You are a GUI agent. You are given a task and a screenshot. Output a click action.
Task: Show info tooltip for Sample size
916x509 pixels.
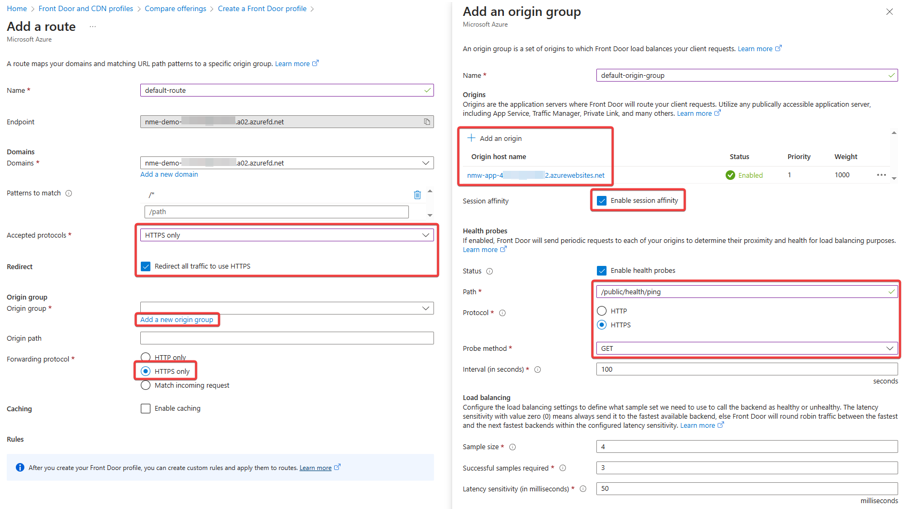coord(512,447)
